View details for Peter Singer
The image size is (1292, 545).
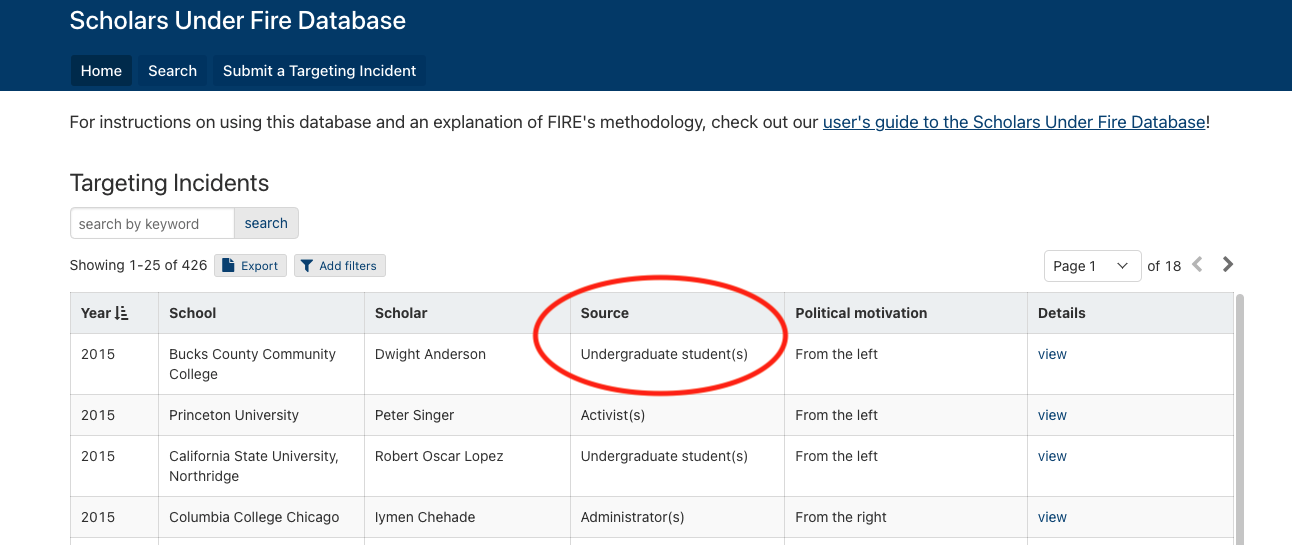point(1052,415)
